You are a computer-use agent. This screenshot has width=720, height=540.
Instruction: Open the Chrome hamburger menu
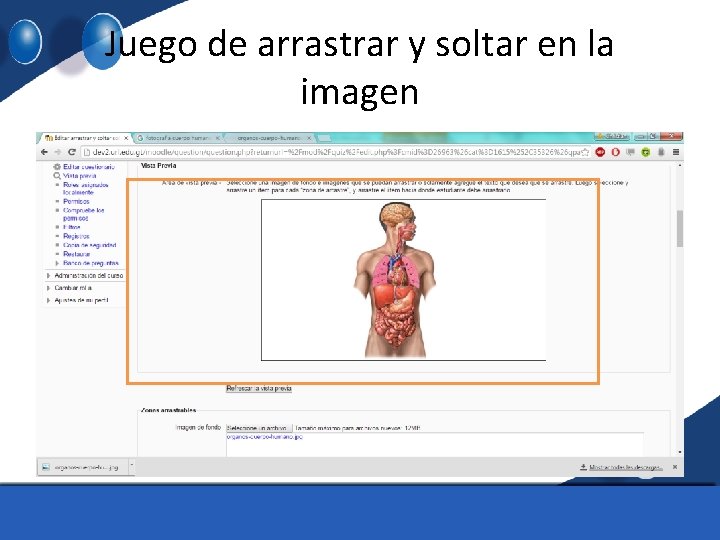(x=676, y=152)
